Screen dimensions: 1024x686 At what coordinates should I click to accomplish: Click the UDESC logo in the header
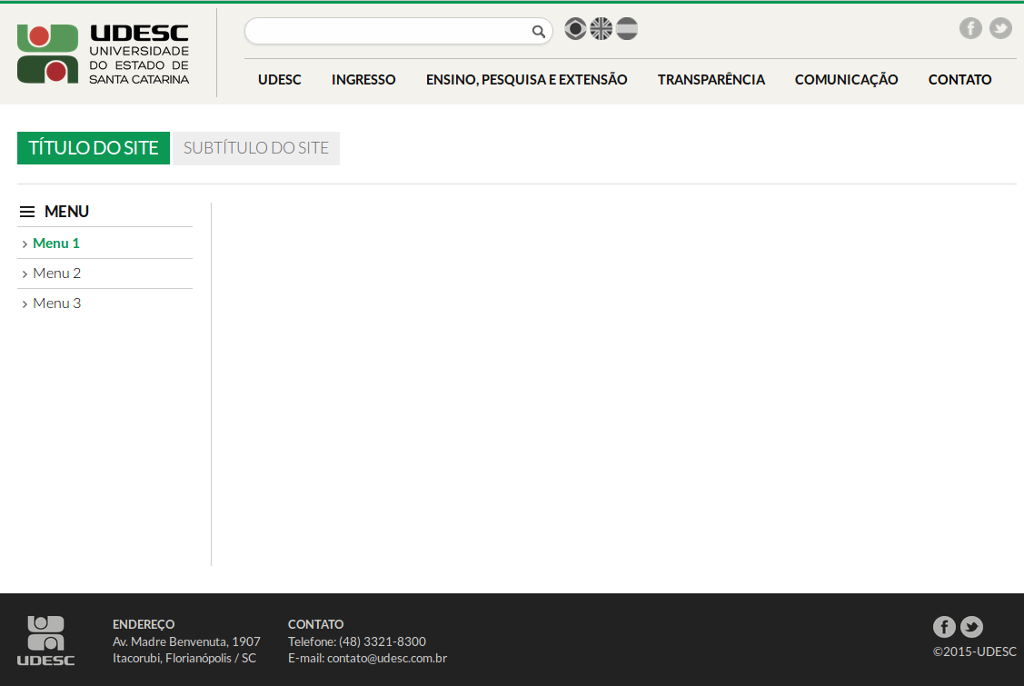[102, 54]
